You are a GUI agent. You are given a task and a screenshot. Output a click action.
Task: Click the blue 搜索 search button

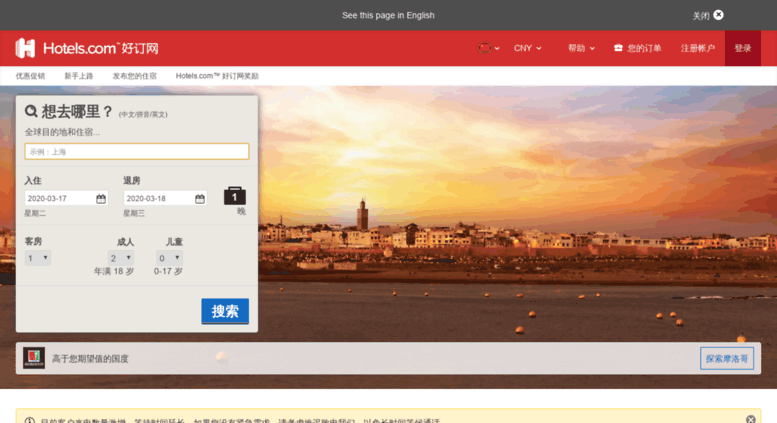[x=225, y=311]
